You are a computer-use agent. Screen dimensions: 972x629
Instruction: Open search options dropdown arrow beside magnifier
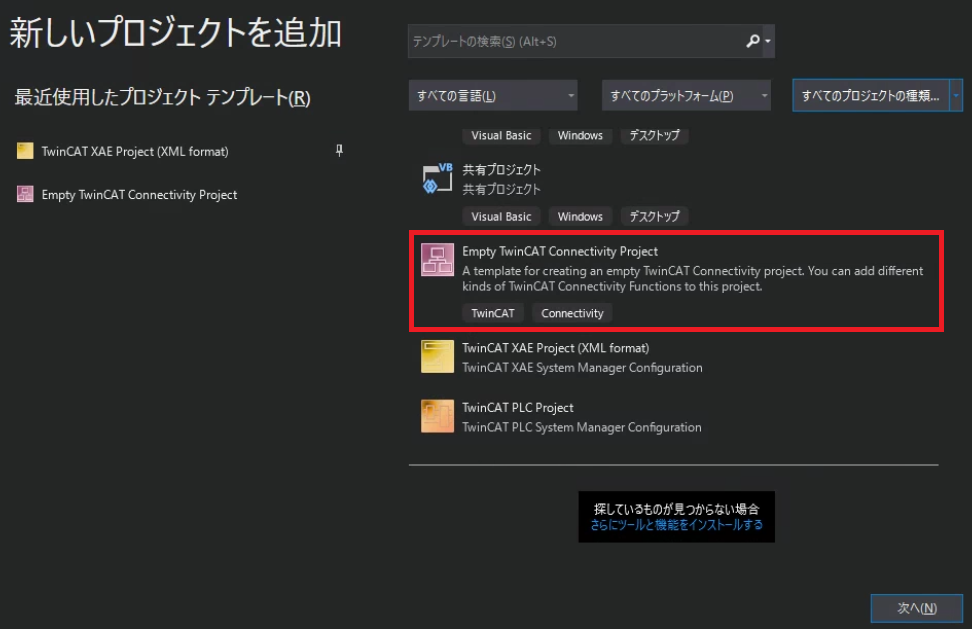tap(768, 41)
